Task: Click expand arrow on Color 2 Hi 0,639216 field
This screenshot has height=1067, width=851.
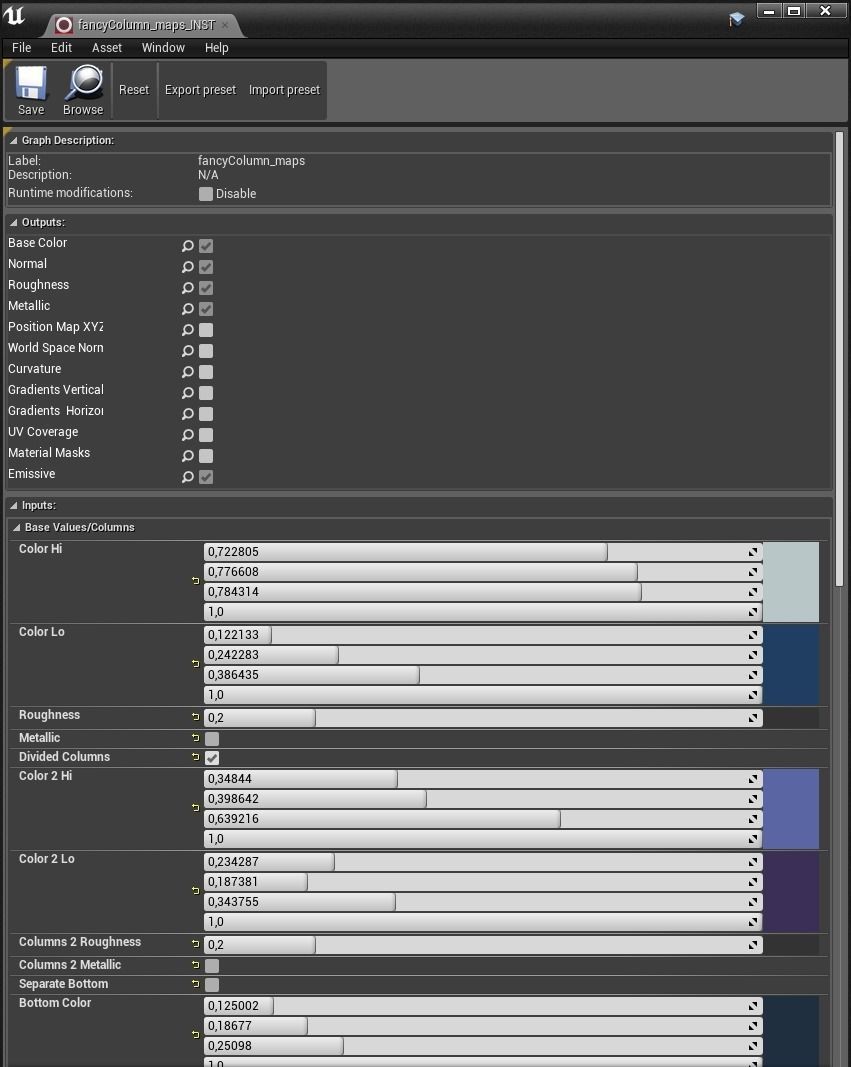Action: point(753,819)
